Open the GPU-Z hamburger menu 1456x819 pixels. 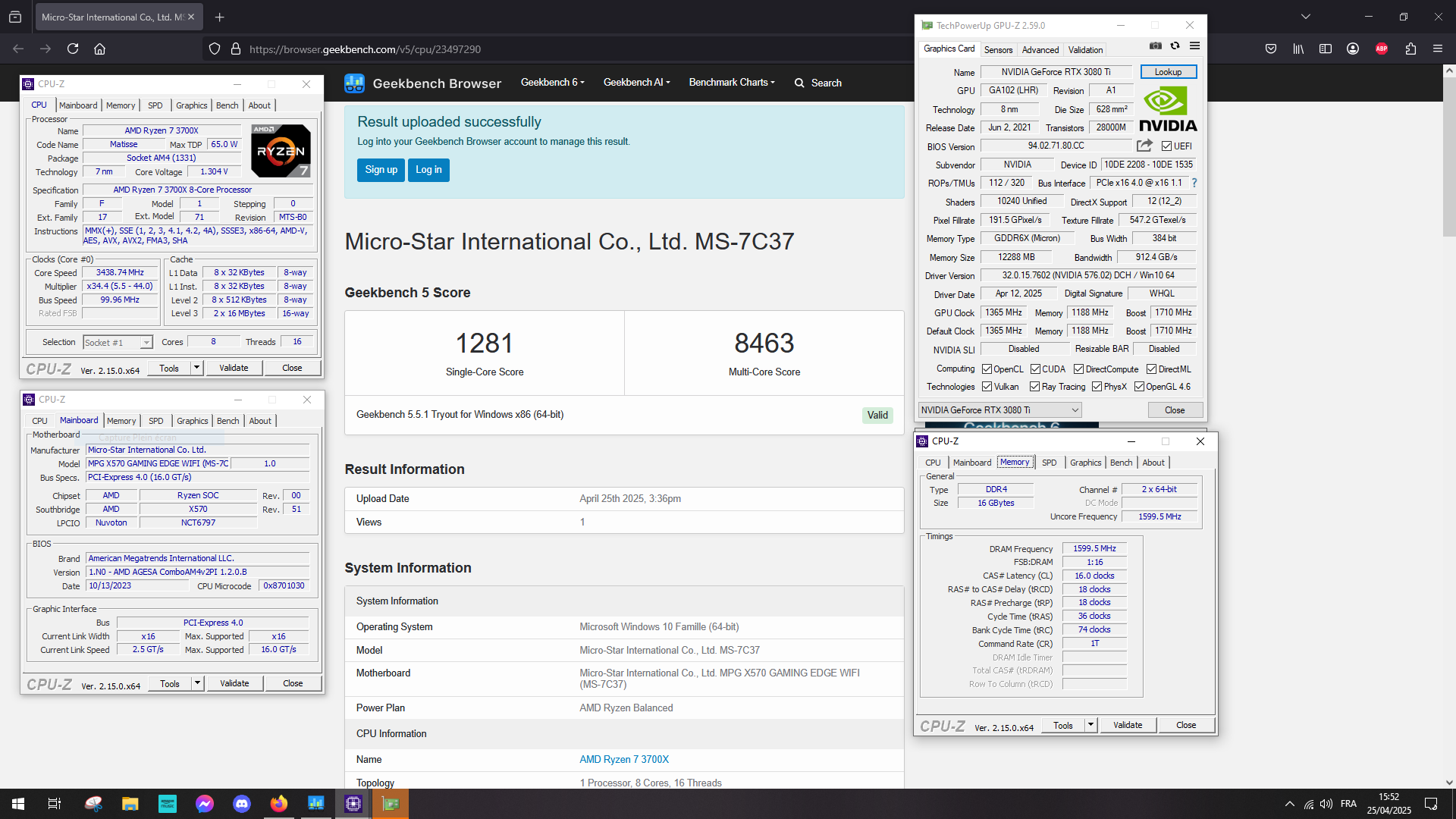coord(1194,46)
